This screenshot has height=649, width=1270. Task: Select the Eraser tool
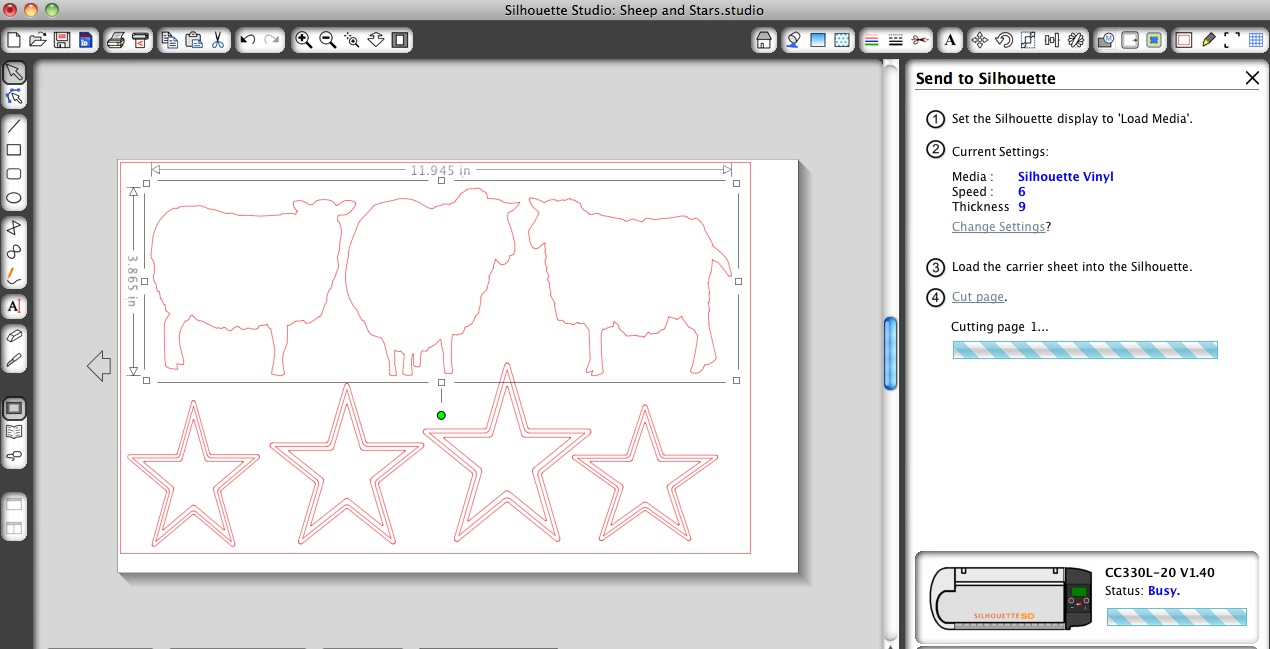14,336
